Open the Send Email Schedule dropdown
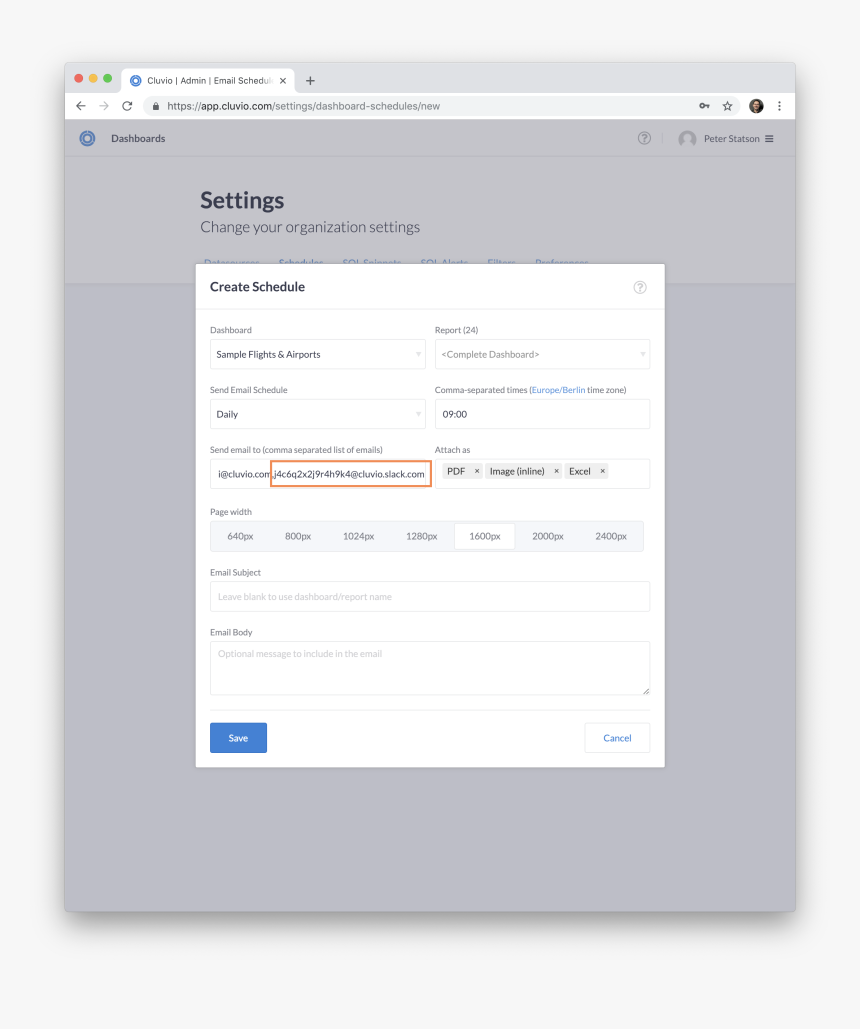The width and height of the screenshot is (860, 1029). point(317,414)
